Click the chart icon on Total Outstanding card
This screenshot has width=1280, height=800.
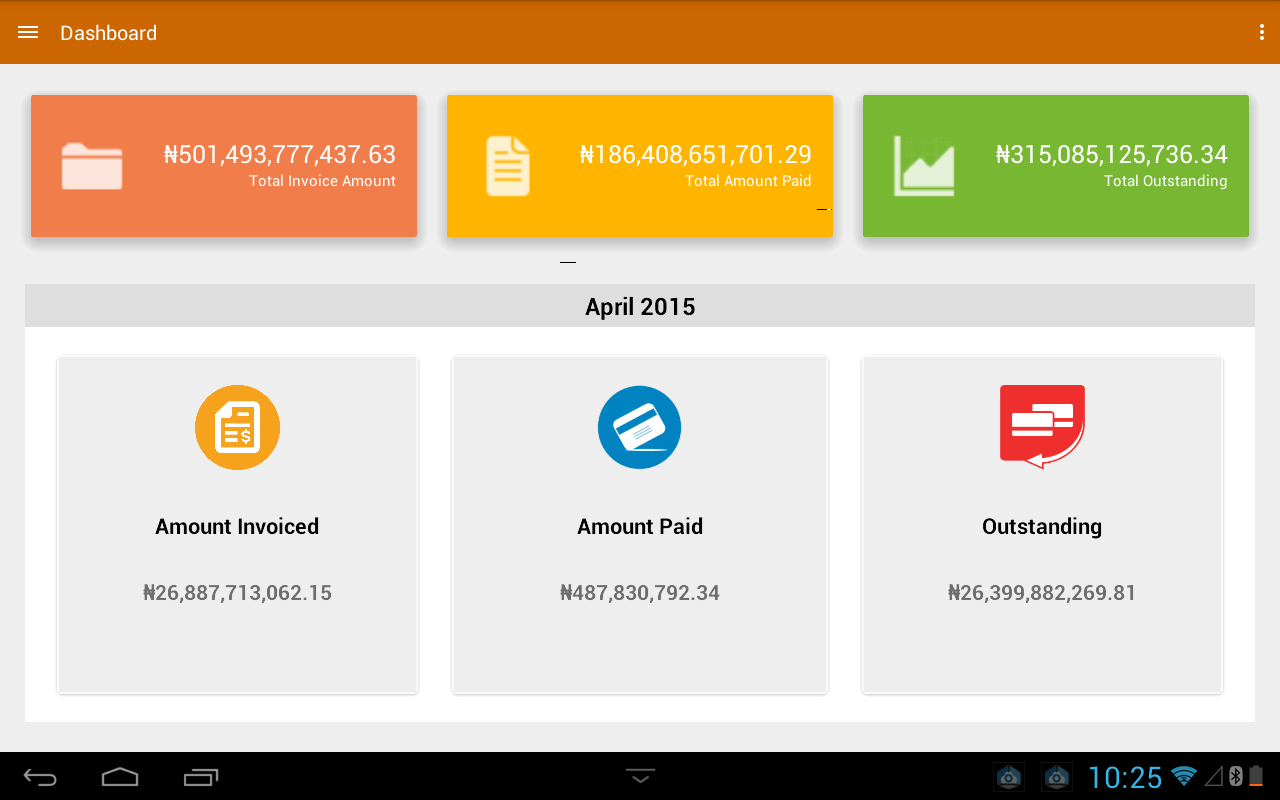point(924,165)
